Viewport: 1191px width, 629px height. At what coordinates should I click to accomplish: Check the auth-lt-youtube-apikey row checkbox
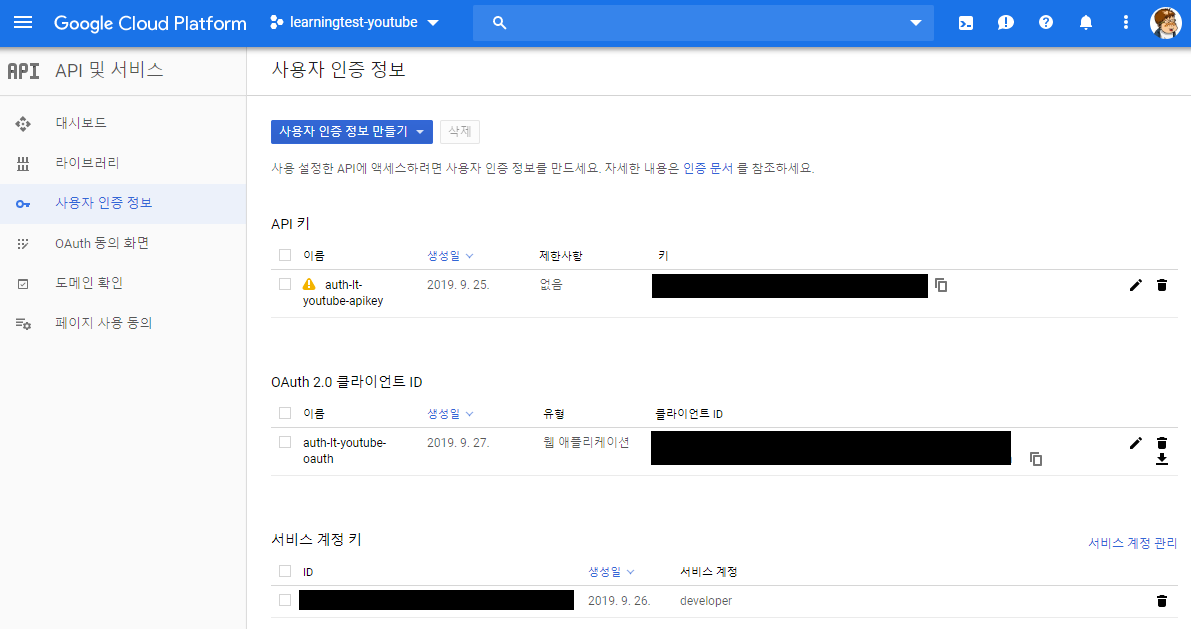pyautogui.click(x=285, y=284)
